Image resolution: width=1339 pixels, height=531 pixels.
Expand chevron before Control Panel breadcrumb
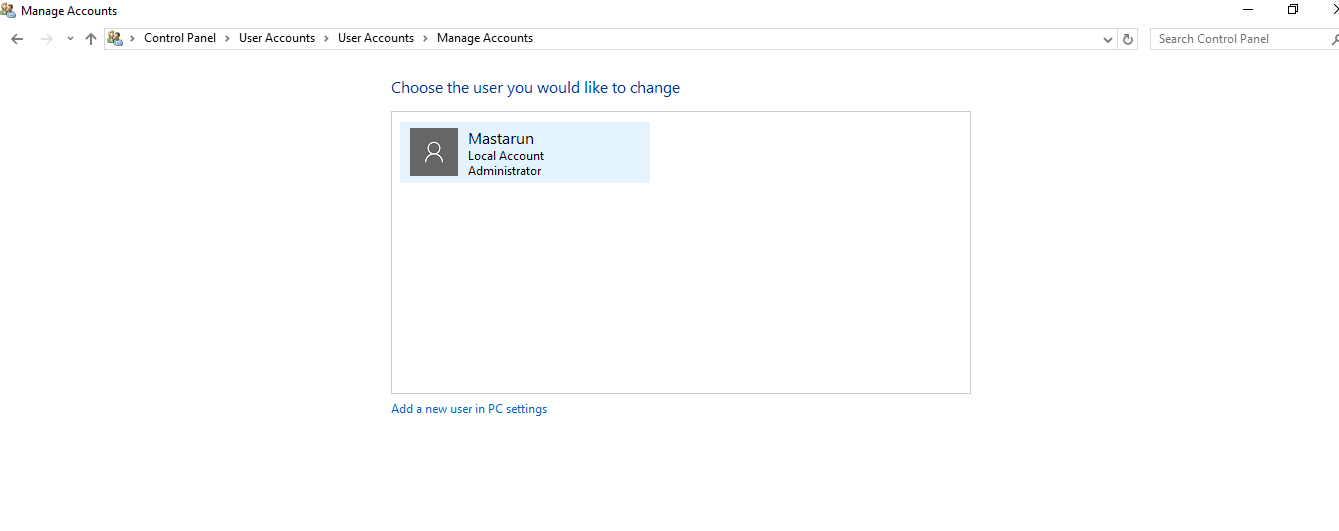tap(133, 38)
